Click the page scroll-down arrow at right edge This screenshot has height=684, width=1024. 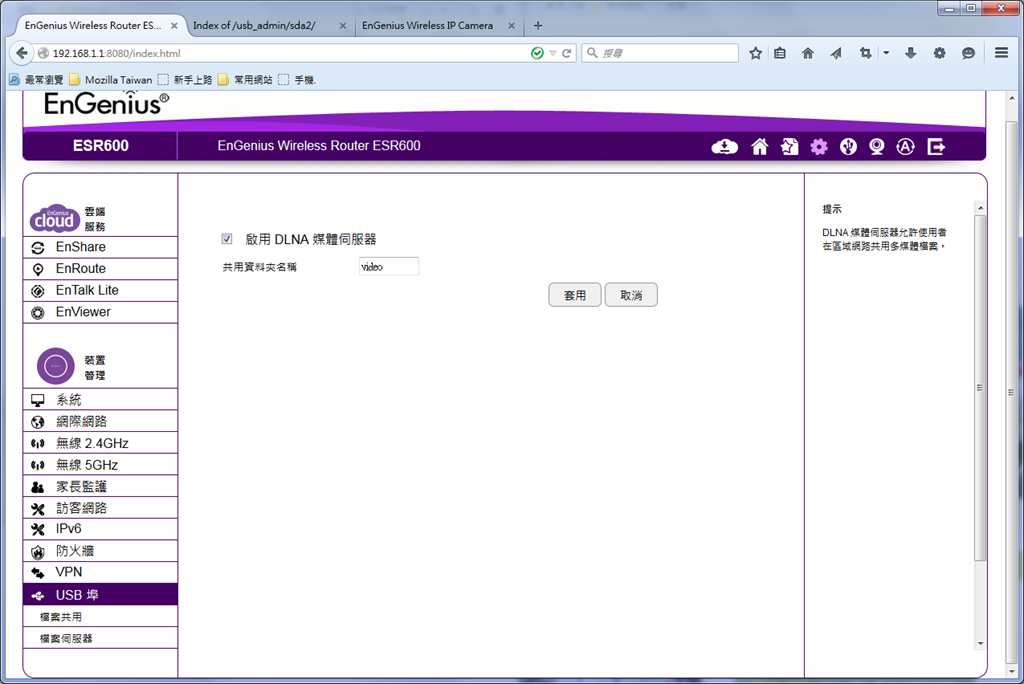1012,671
